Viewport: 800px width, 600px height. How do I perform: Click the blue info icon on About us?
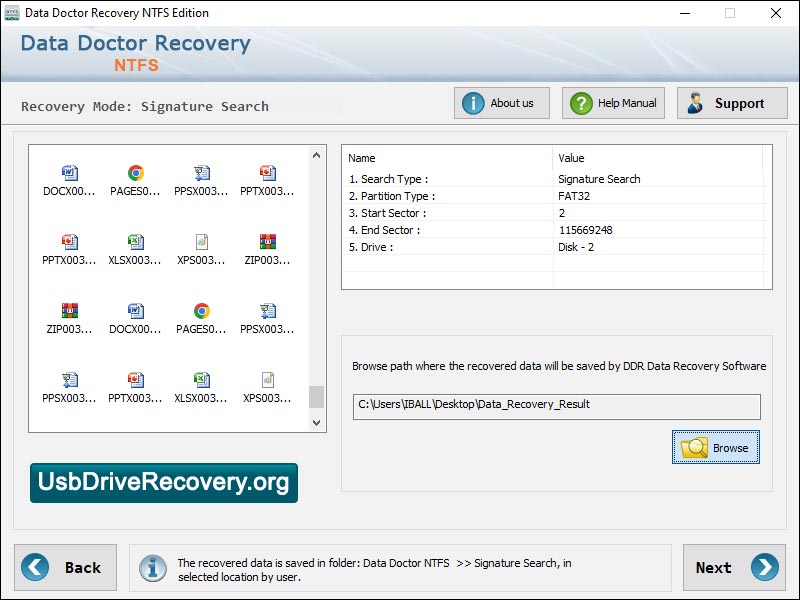[472, 102]
